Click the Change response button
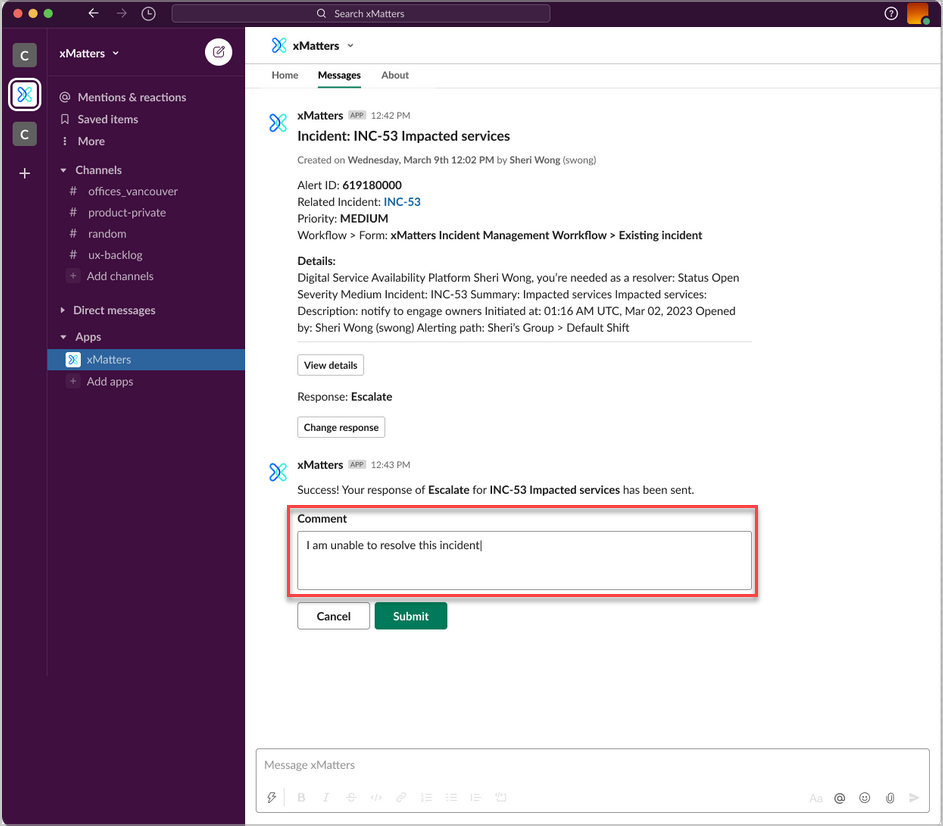This screenshot has width=943, height=826. coord(341,427)
